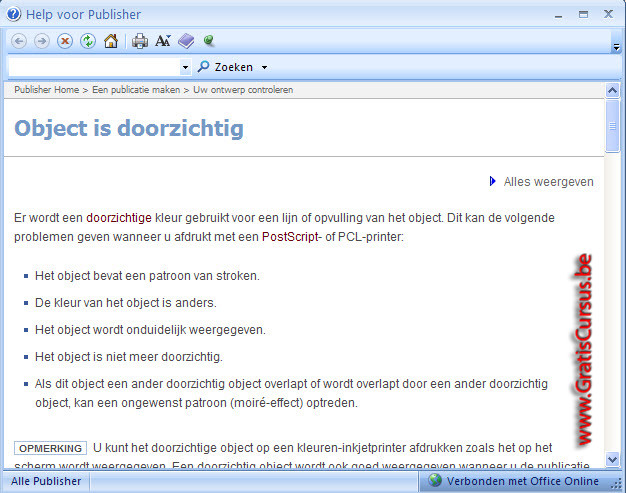Click the OPMERKING note label
This screenshot has height=493, width=626.
[50, 448]
